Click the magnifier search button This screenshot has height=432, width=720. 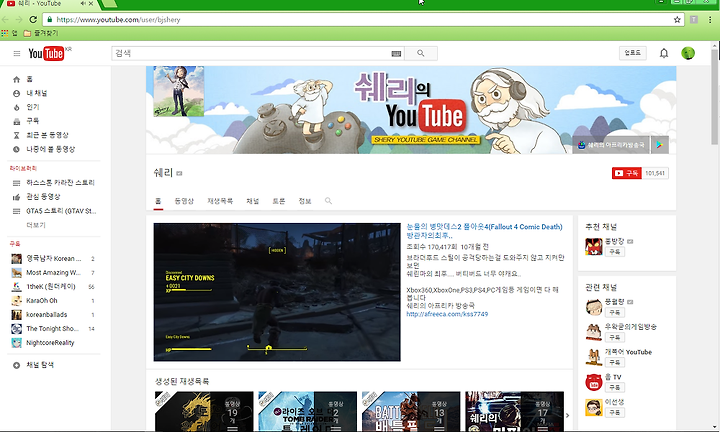(x=421, y=54)
